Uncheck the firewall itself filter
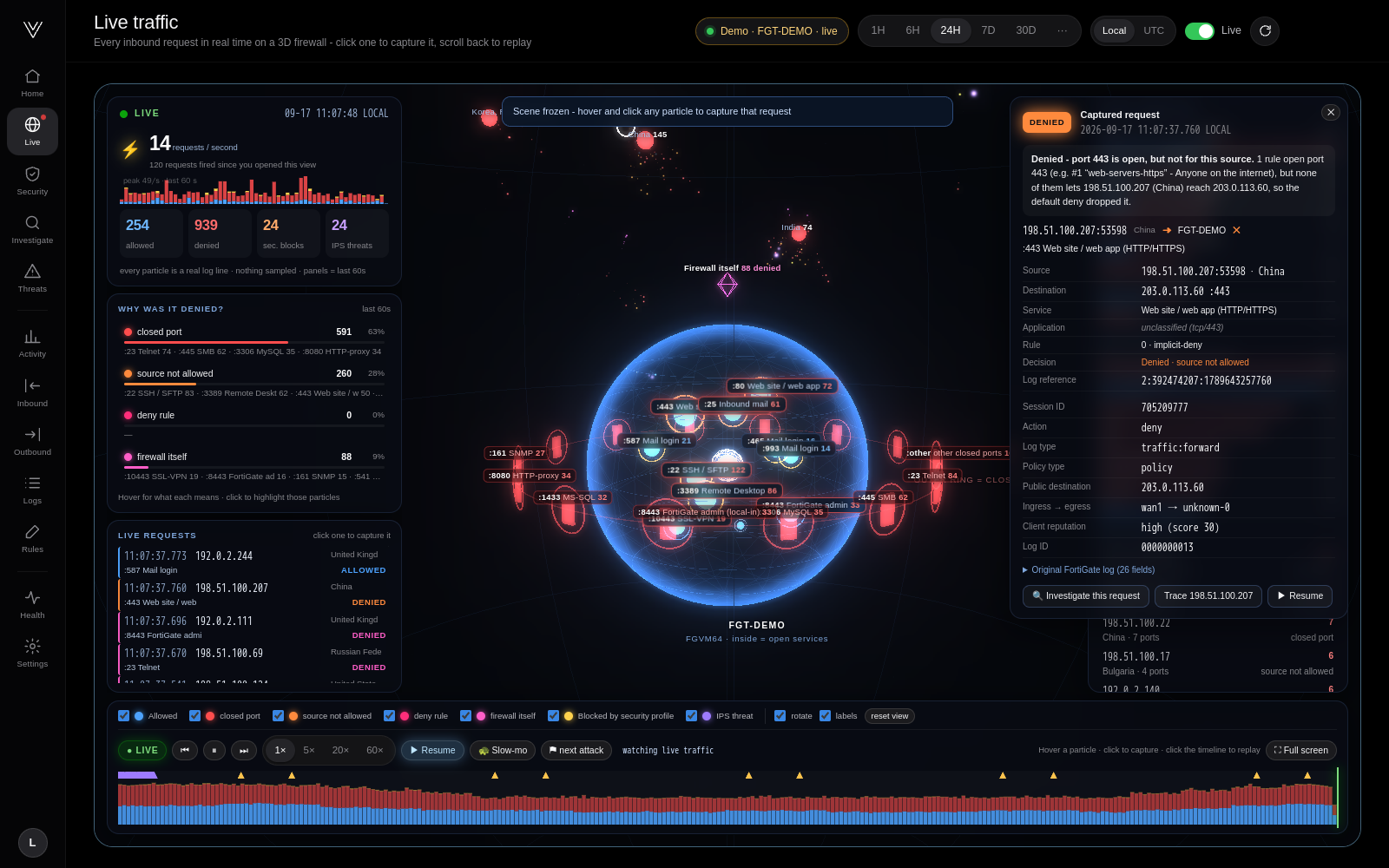1389x868 pixels. tap(465, 716)
